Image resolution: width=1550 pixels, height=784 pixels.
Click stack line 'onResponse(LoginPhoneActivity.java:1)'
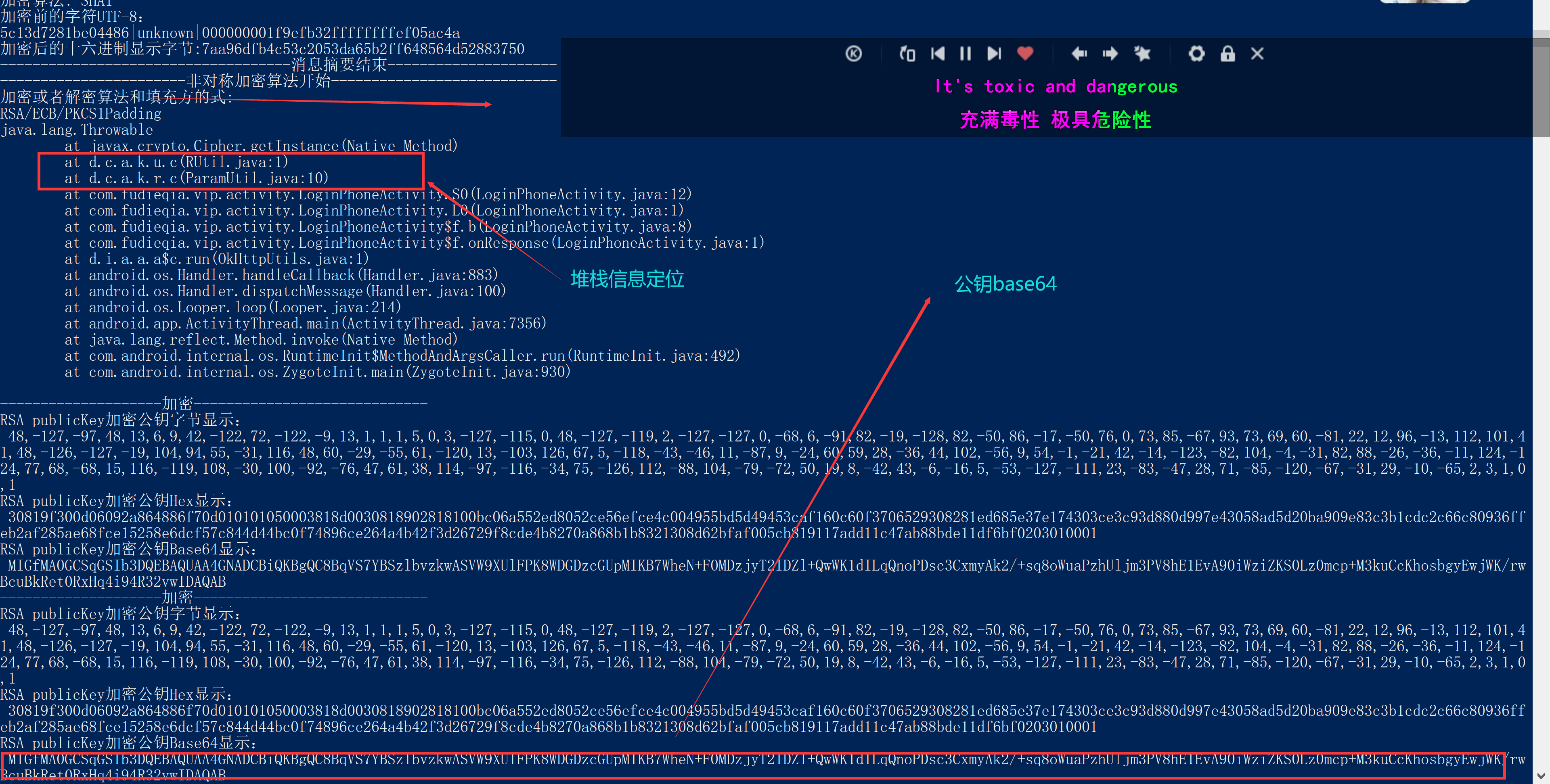pyautogui.click(x=414, y=243)
